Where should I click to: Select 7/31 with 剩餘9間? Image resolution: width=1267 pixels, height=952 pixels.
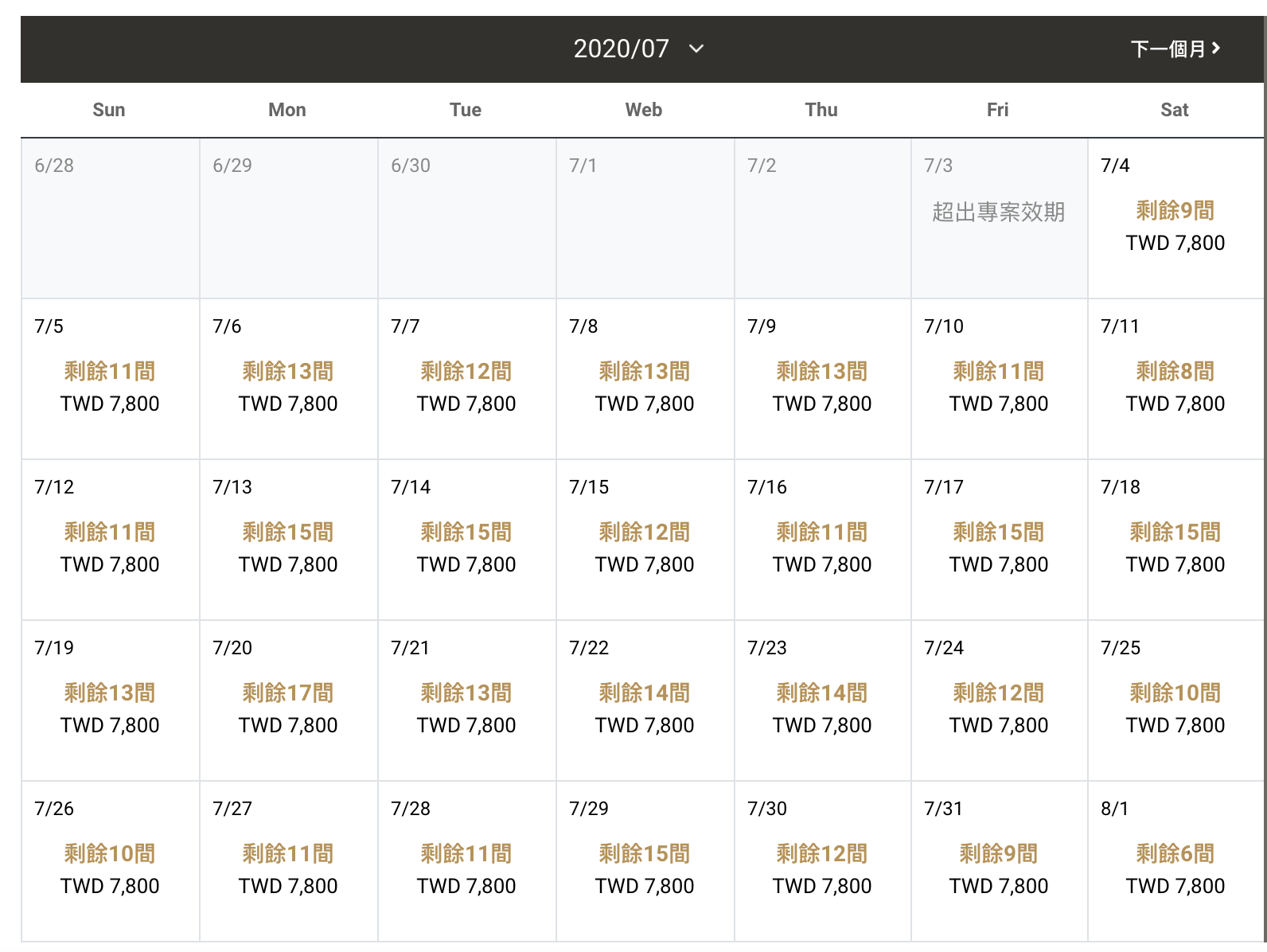point(999,862)
